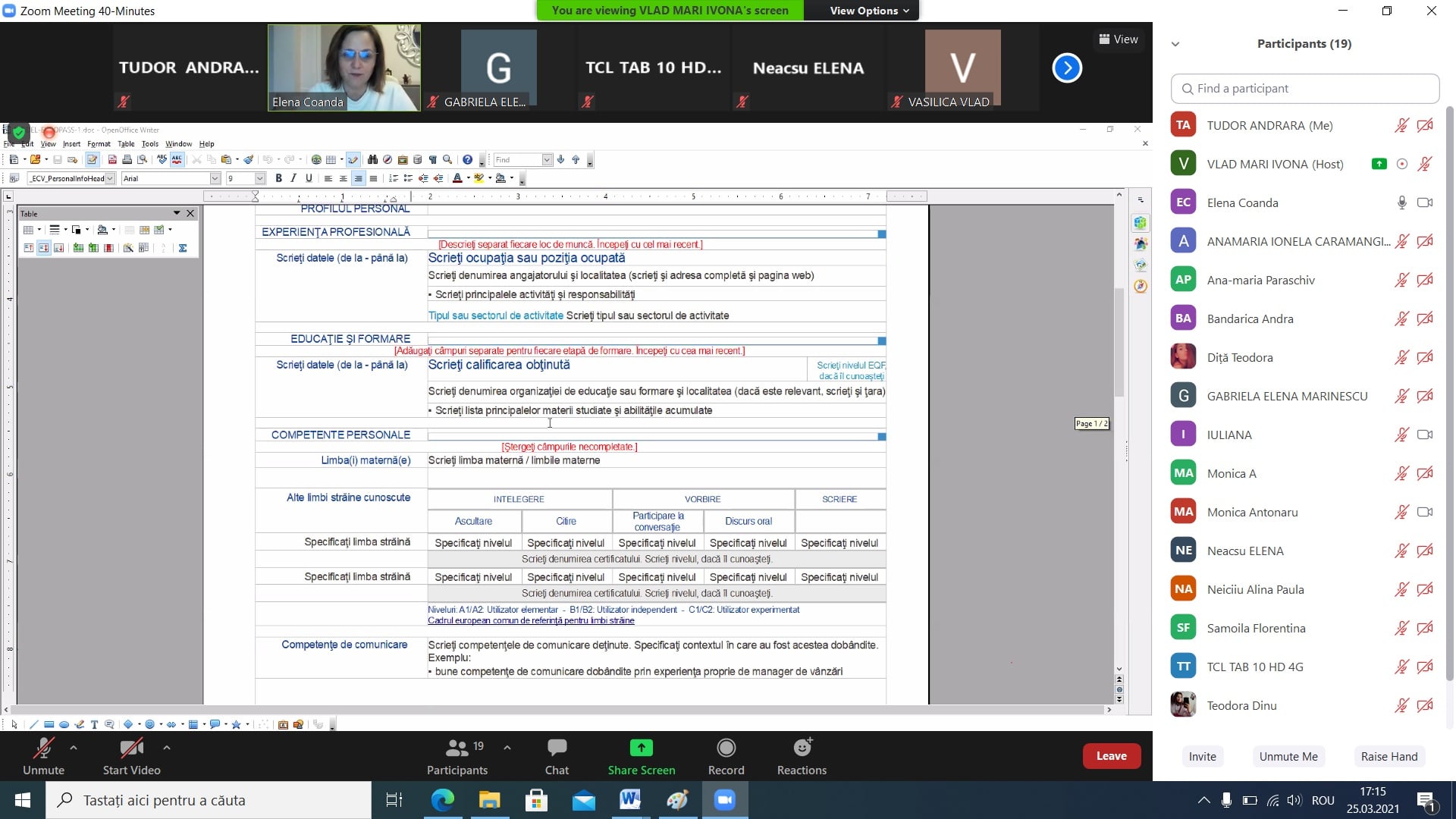The width and height of the screenshot is (1456, 819).
Task: Click the Leave meeting button
Action: pos(1111,756)
